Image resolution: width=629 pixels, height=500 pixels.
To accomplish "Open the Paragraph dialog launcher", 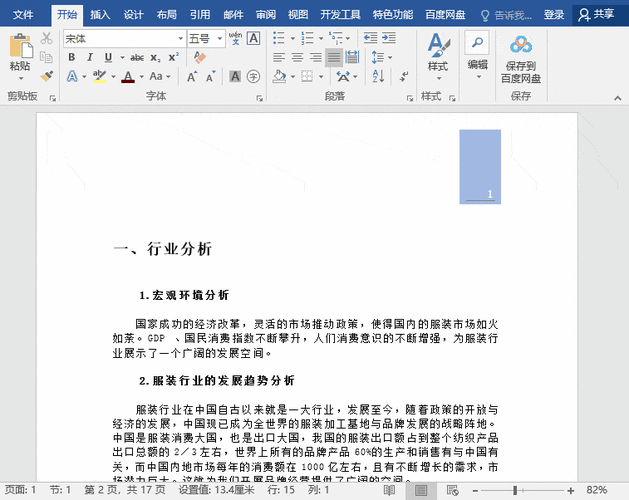I will tap(409, 98).
